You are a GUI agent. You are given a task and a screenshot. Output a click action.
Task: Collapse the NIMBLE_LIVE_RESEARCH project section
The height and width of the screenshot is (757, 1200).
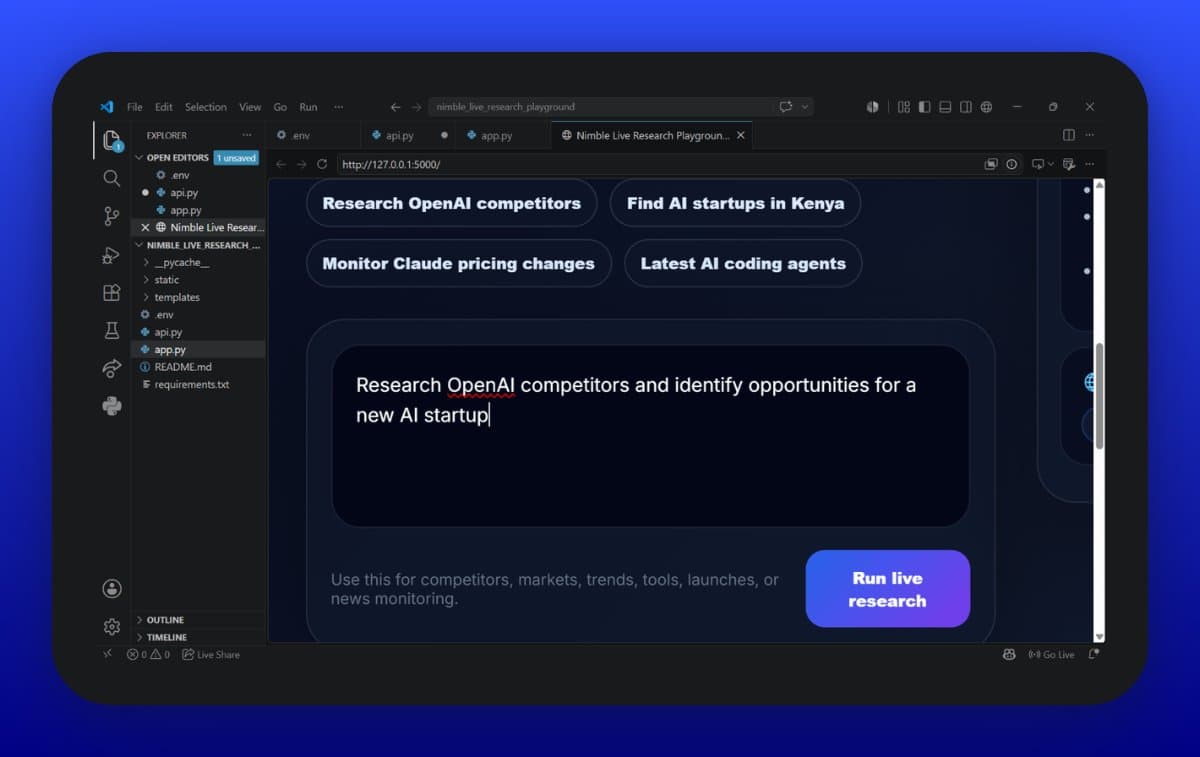click(x=198, y=245)
